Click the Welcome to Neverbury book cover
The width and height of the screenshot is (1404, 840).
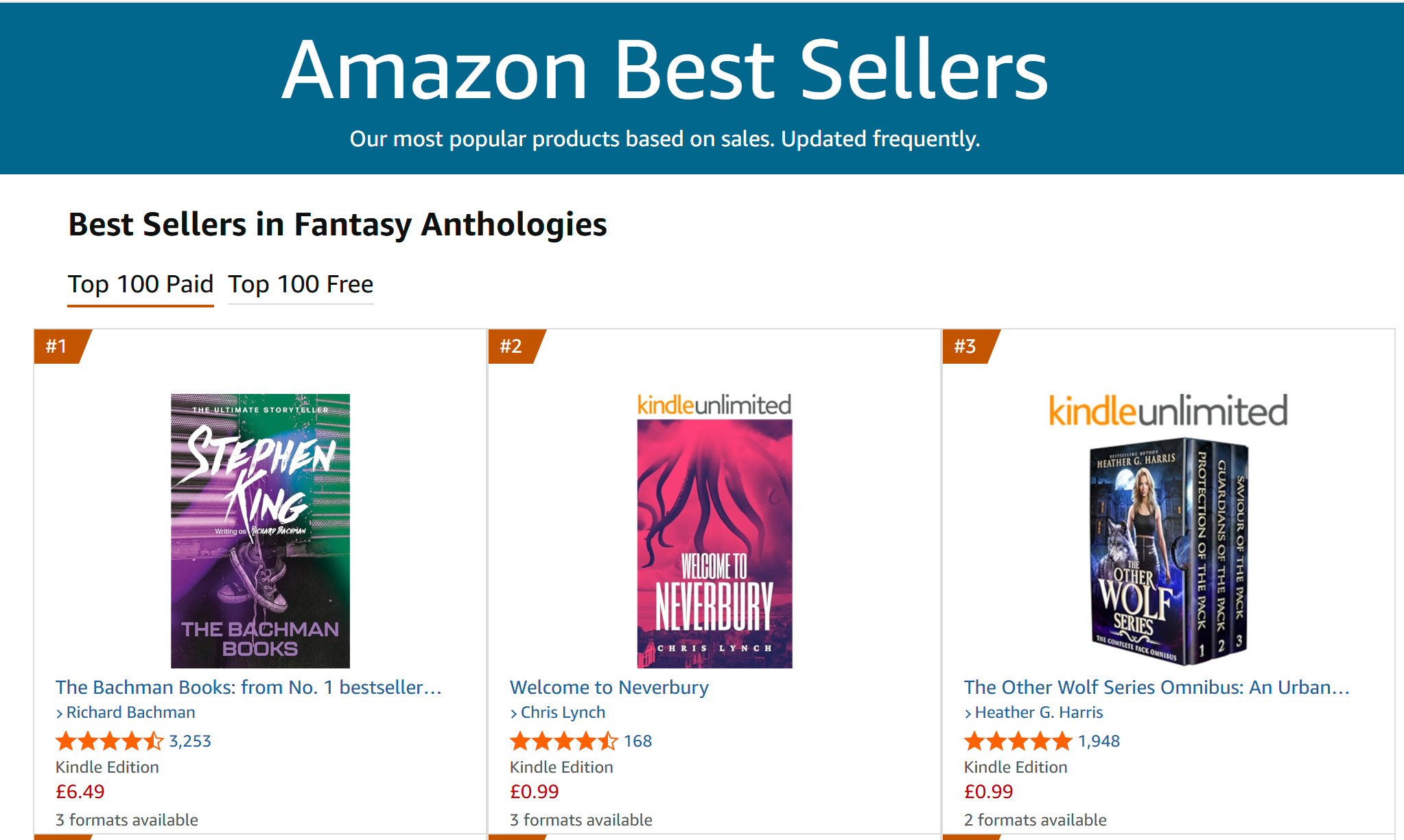click(x=714, y=544)
